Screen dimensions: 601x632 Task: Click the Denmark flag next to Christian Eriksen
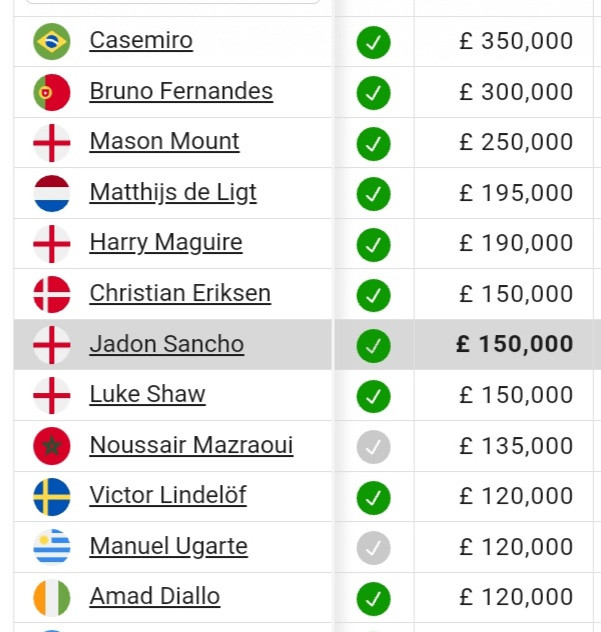[52, 294]
